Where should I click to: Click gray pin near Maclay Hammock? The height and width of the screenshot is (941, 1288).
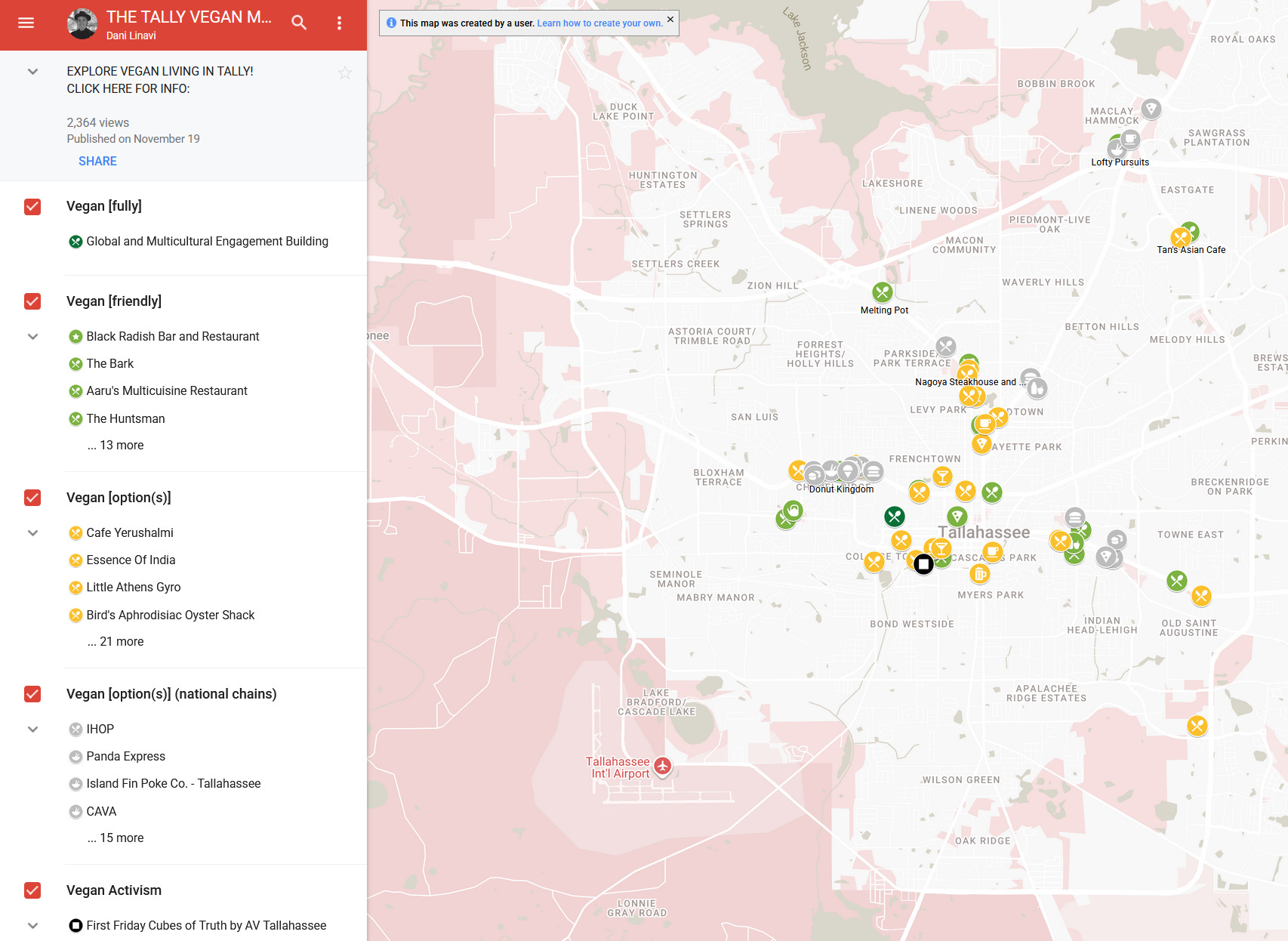click(1151, 109)
